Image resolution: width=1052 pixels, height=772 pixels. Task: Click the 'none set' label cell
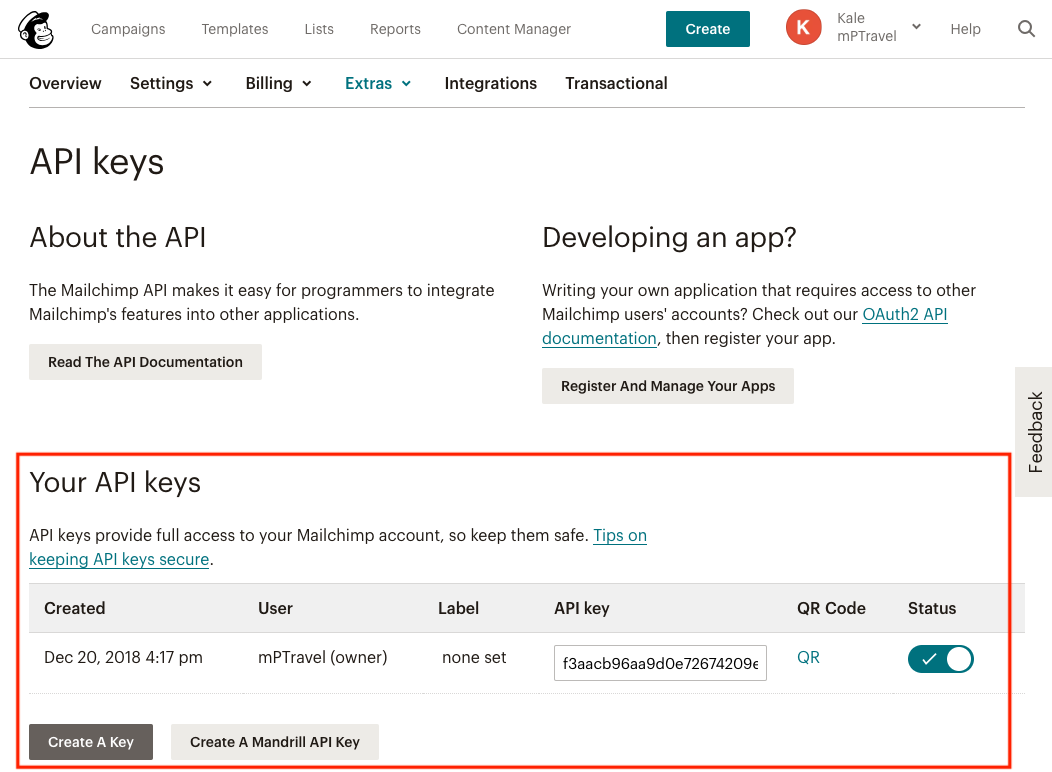coord(474,657)
